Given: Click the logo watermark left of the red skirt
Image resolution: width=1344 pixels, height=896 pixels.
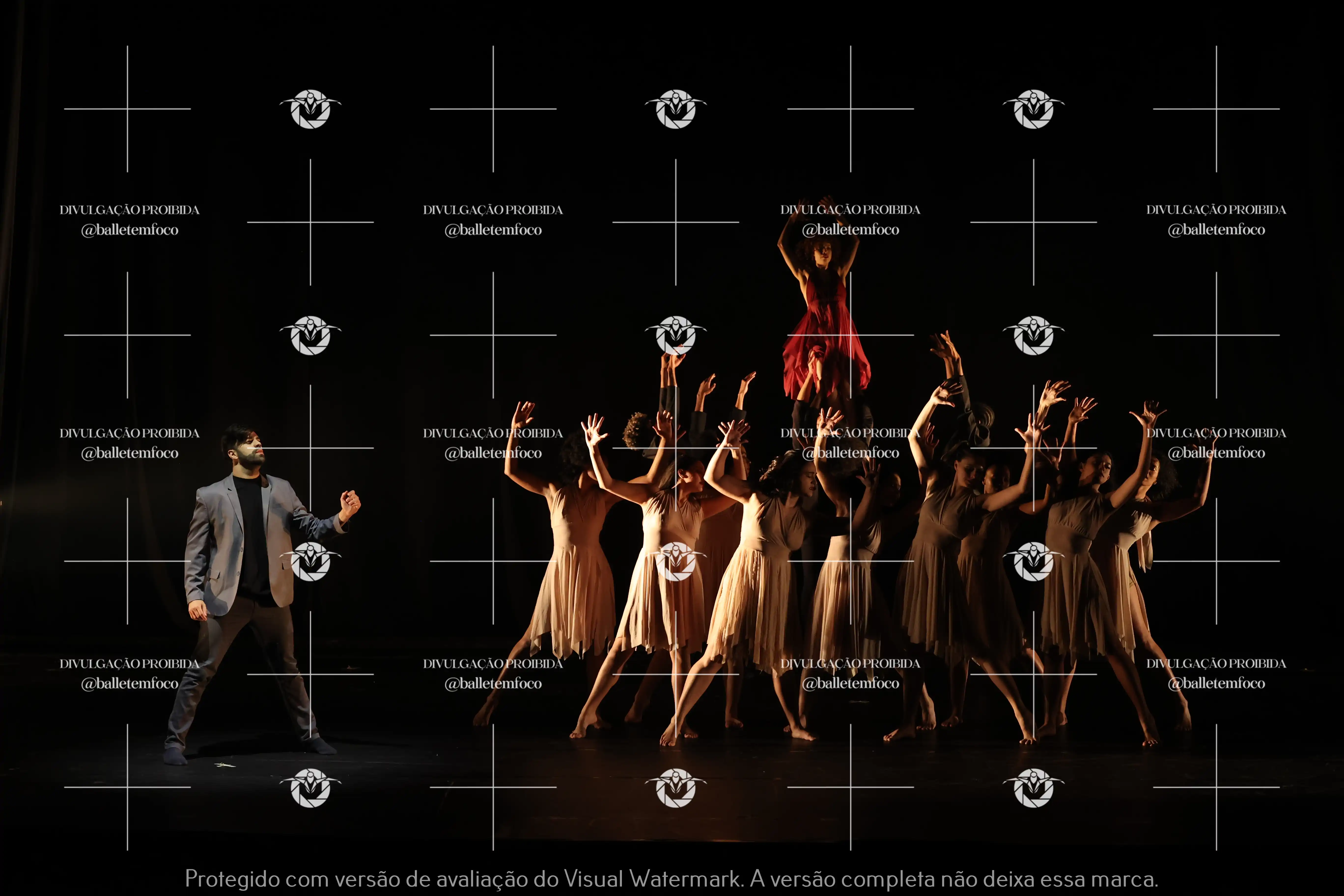Looking at the screenshot, I should [x=675, y=335].
